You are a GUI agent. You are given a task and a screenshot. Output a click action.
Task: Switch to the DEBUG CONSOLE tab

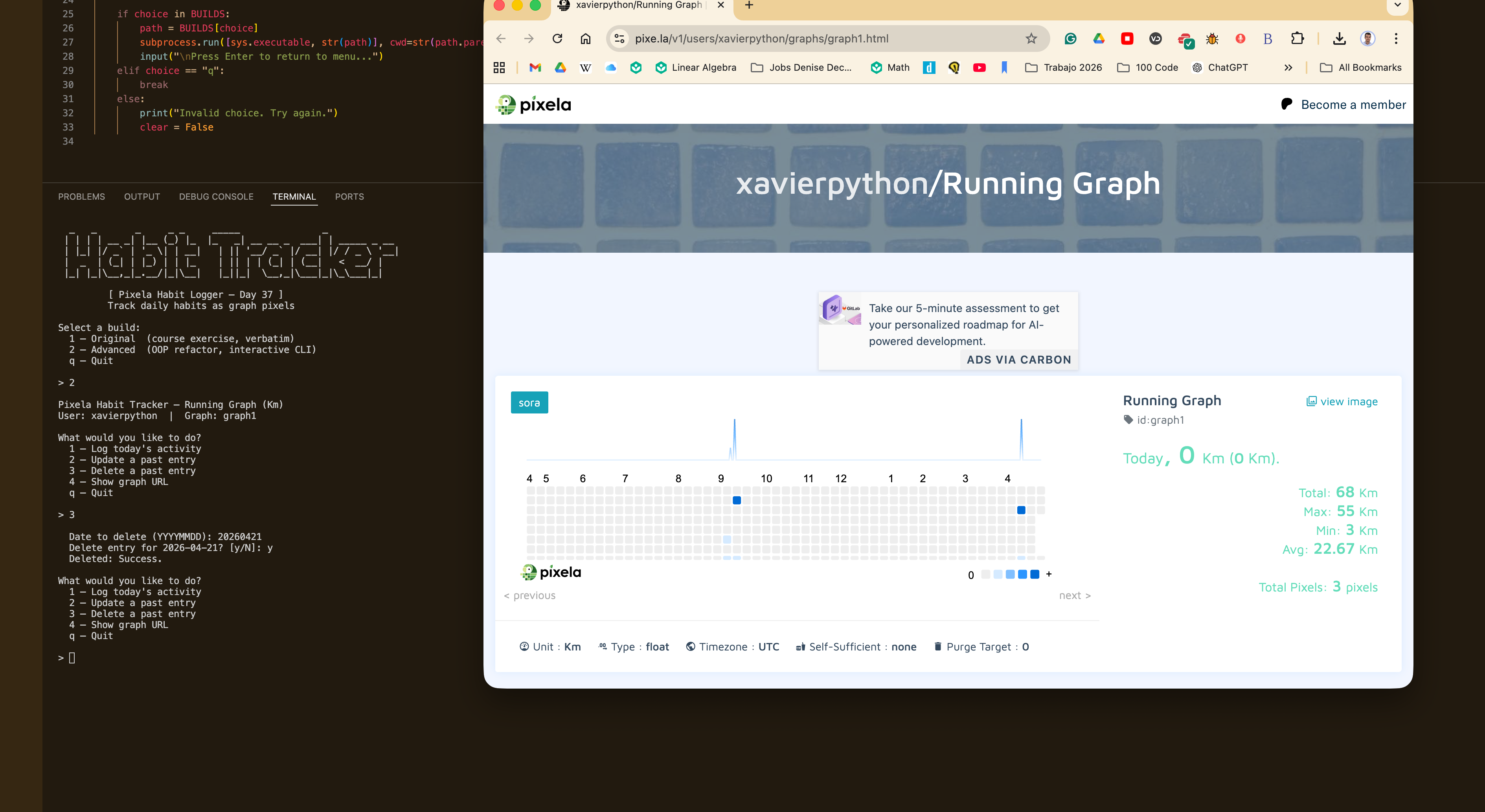point(216,197)
